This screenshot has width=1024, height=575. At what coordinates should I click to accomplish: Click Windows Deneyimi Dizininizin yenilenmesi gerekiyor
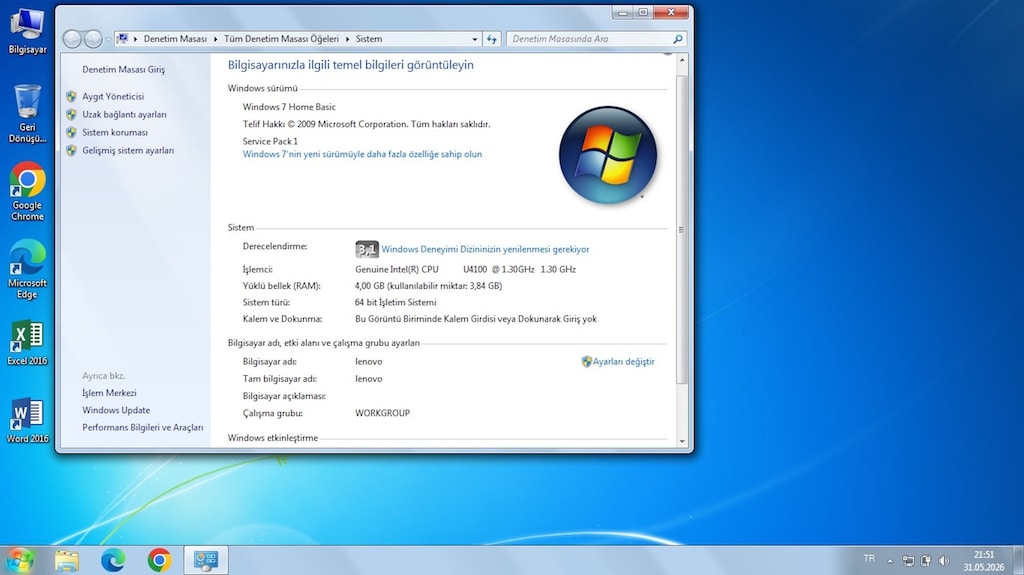click(485, 249)
